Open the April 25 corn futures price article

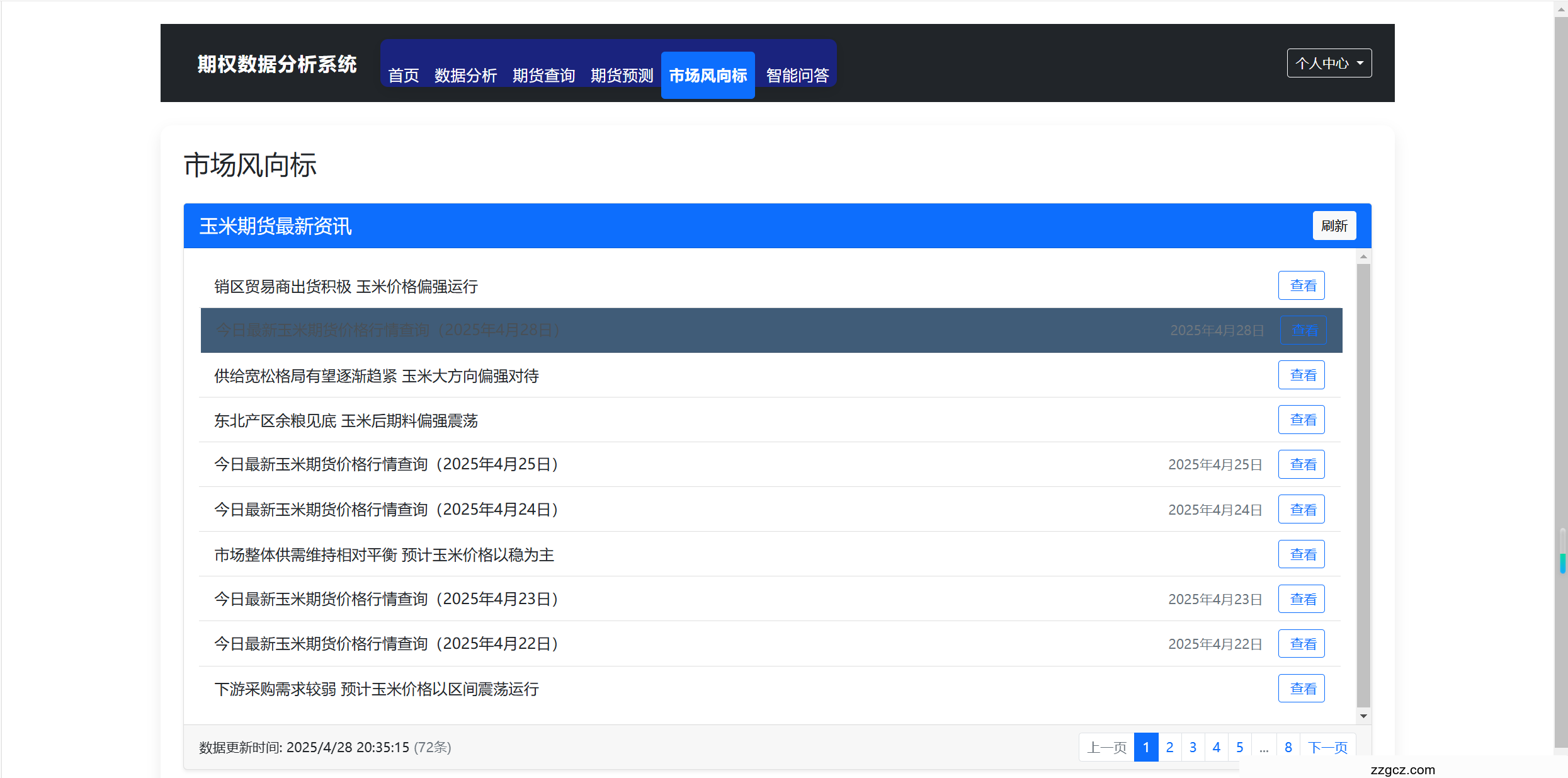point(1302,464)
